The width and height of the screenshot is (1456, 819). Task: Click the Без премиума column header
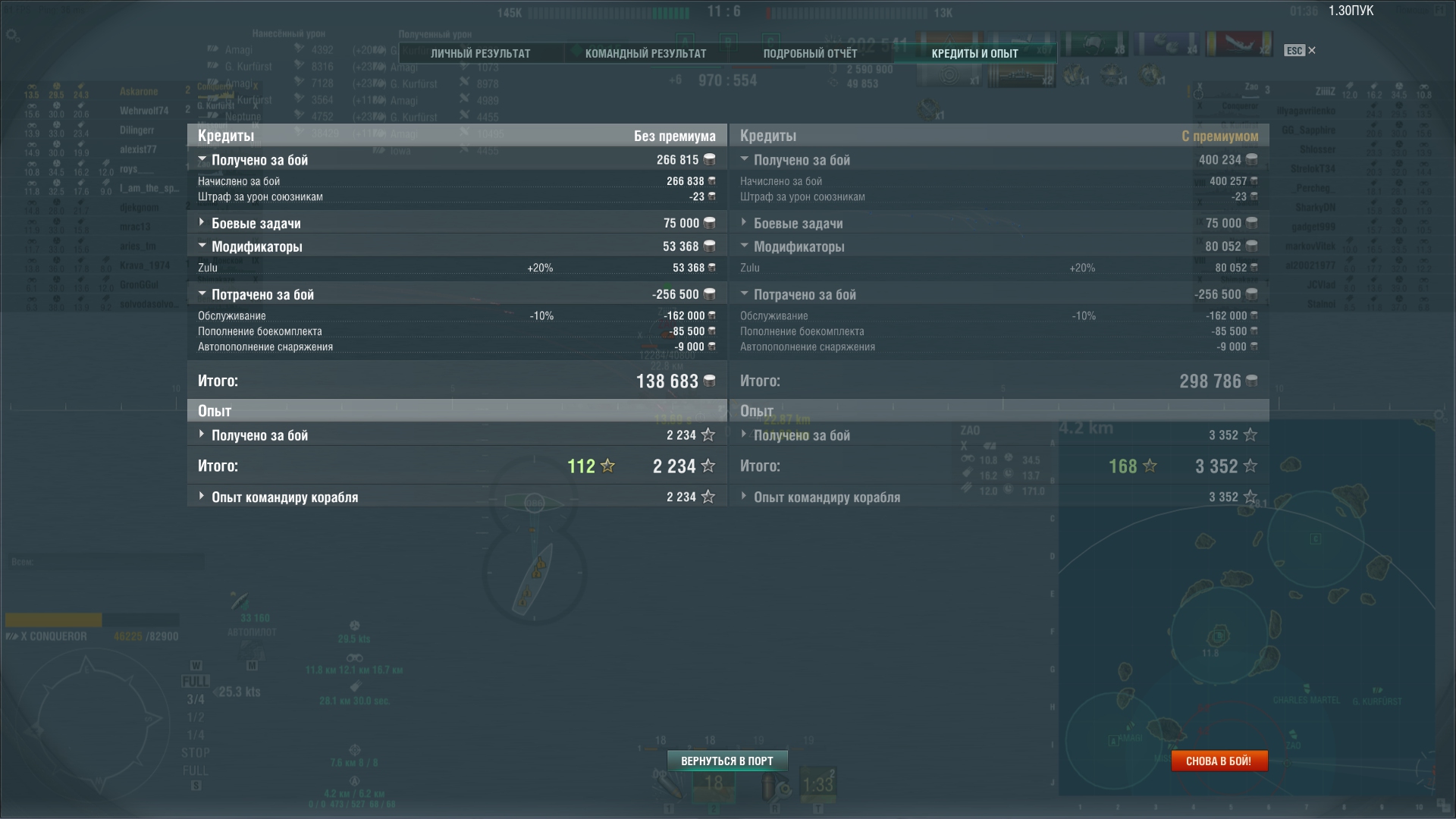(x=674, y=136)
